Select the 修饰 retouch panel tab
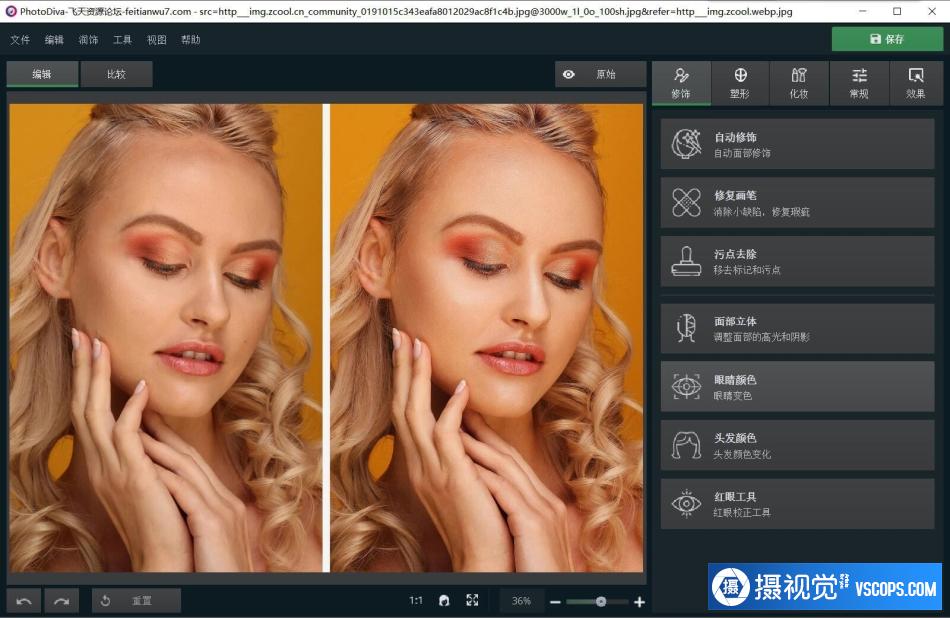950x618 pixels. pyautogui.click(x=681, y=83)
